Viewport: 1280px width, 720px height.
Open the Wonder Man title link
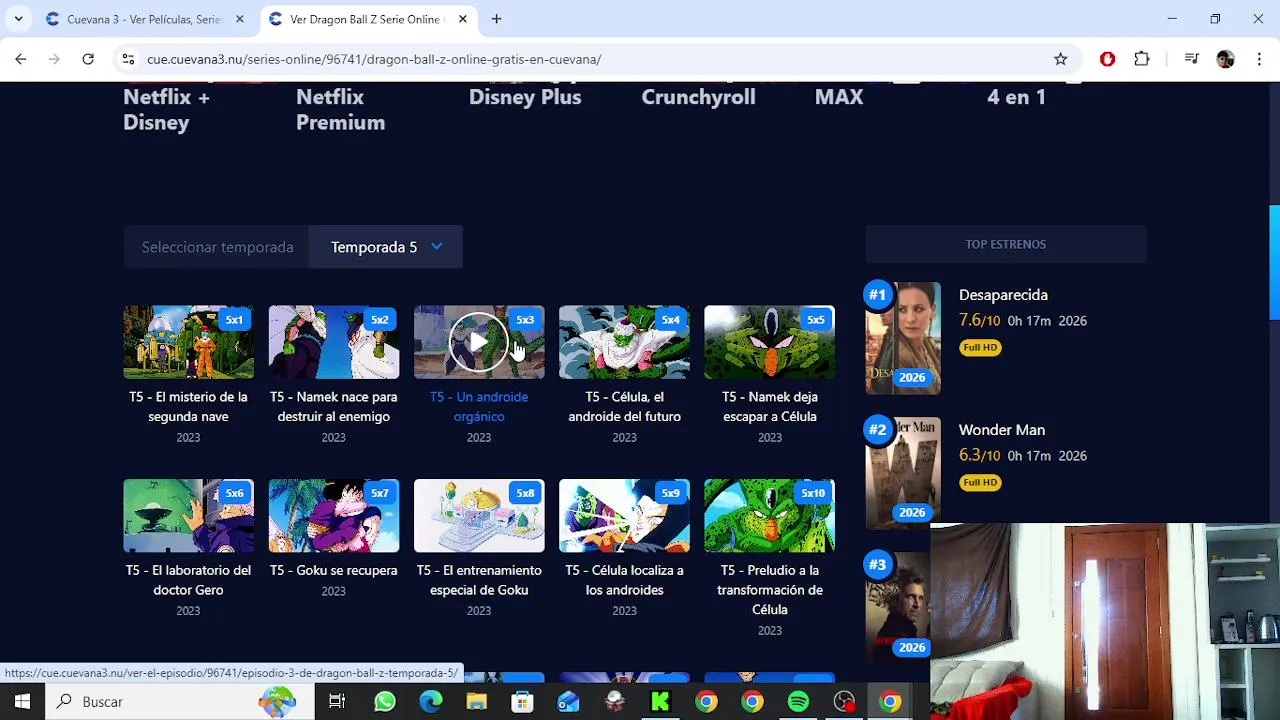[x=1001, y=430]
